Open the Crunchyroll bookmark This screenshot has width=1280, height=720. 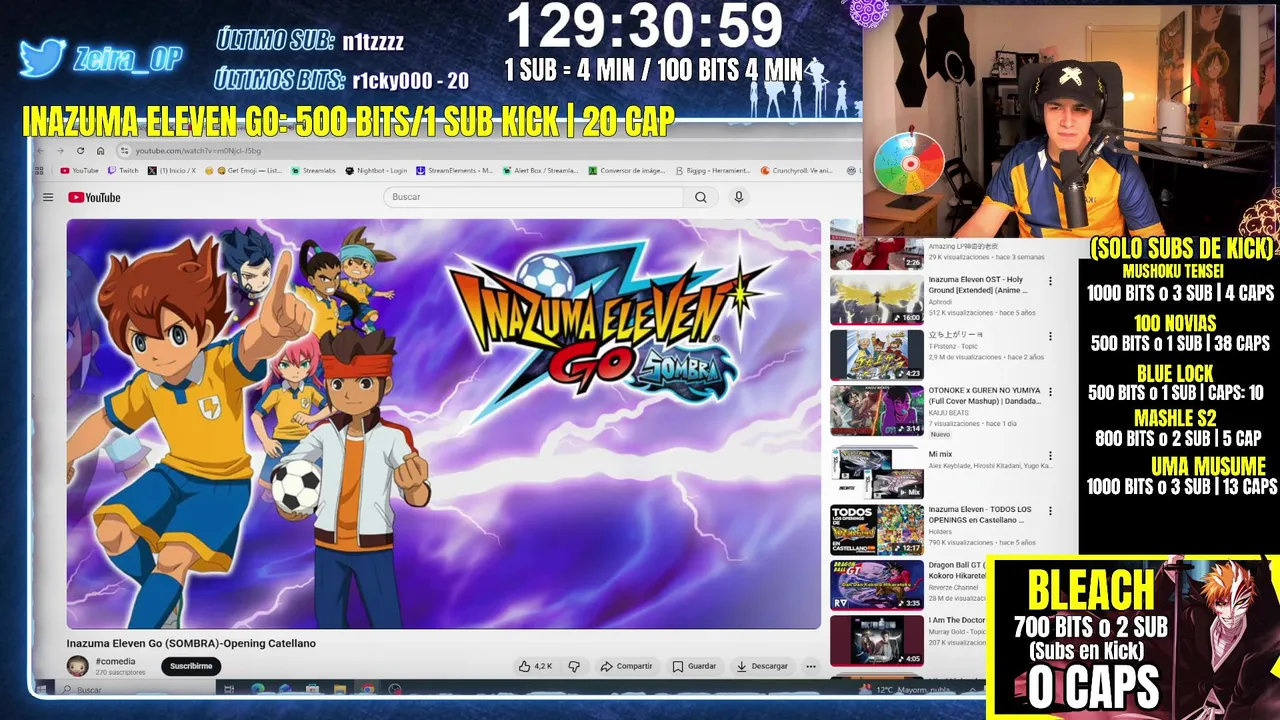click(x=796, y=171)
